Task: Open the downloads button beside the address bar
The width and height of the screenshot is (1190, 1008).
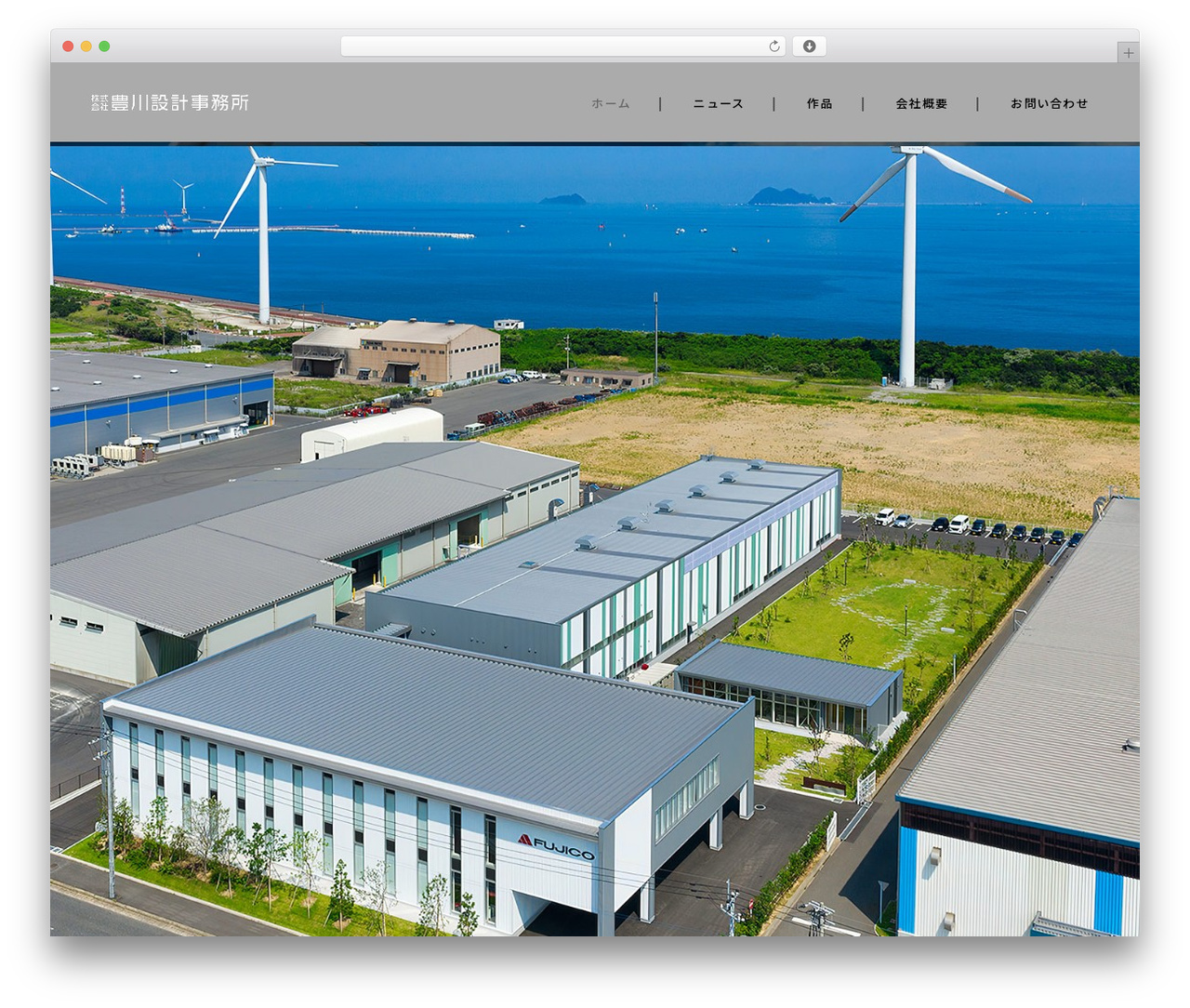Action: (x=809, y=46)
